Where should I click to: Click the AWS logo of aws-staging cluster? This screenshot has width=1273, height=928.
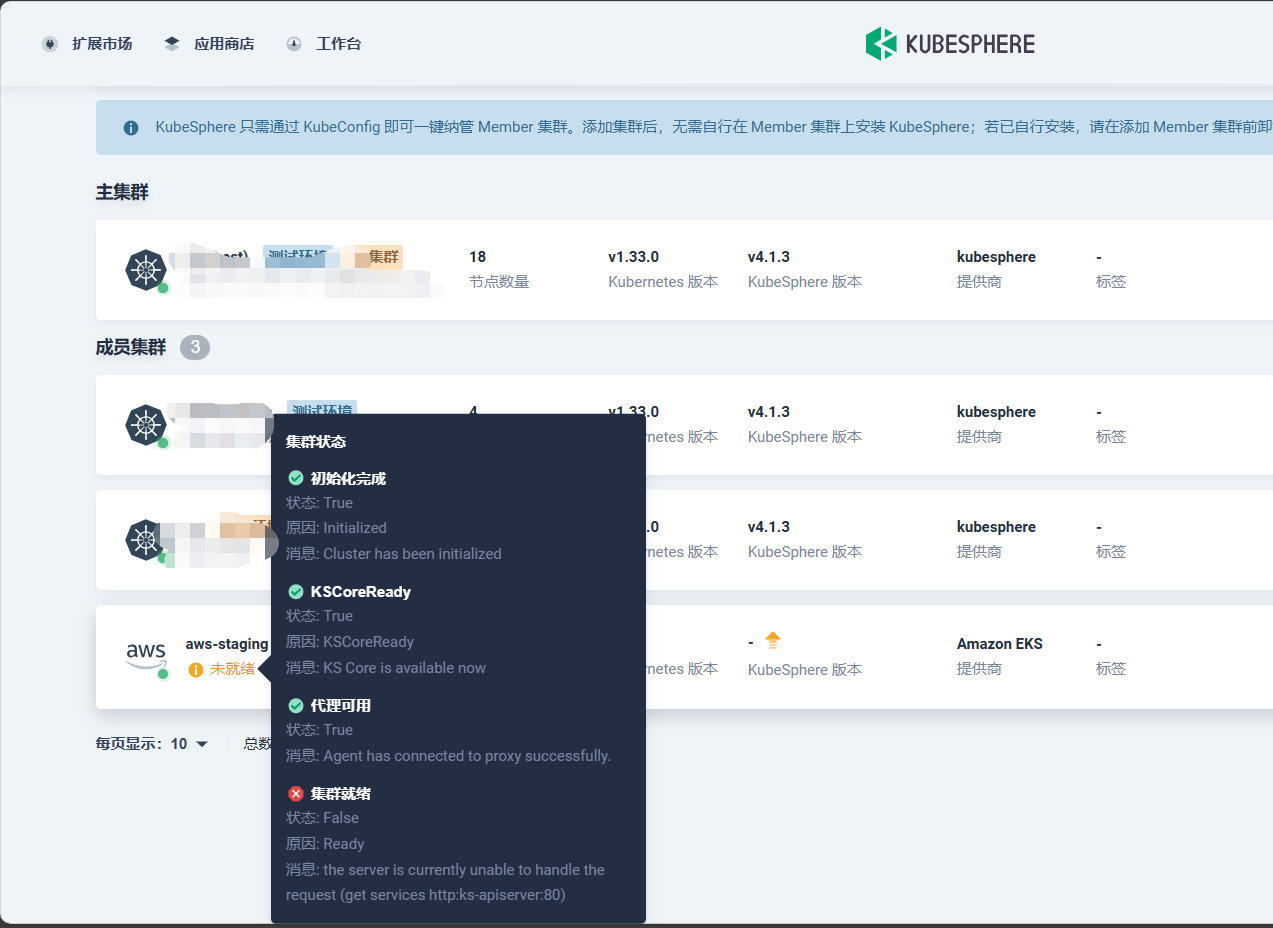pyautogui.click(x=146, y=656)
